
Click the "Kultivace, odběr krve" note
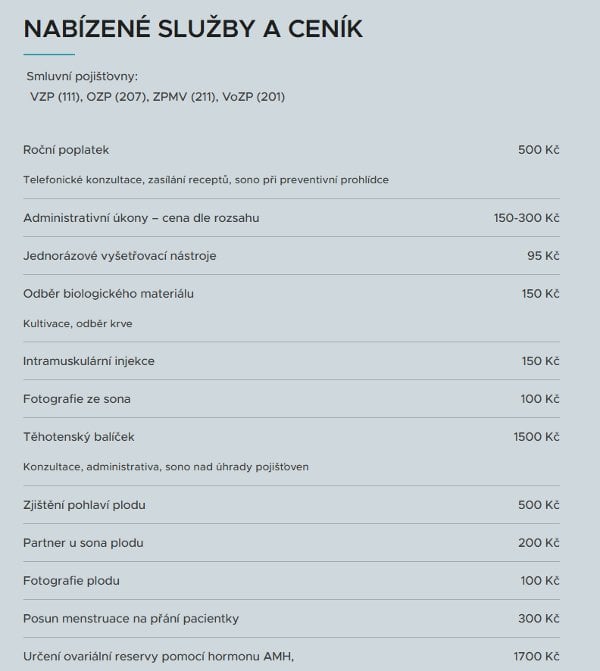click(77, 324)
